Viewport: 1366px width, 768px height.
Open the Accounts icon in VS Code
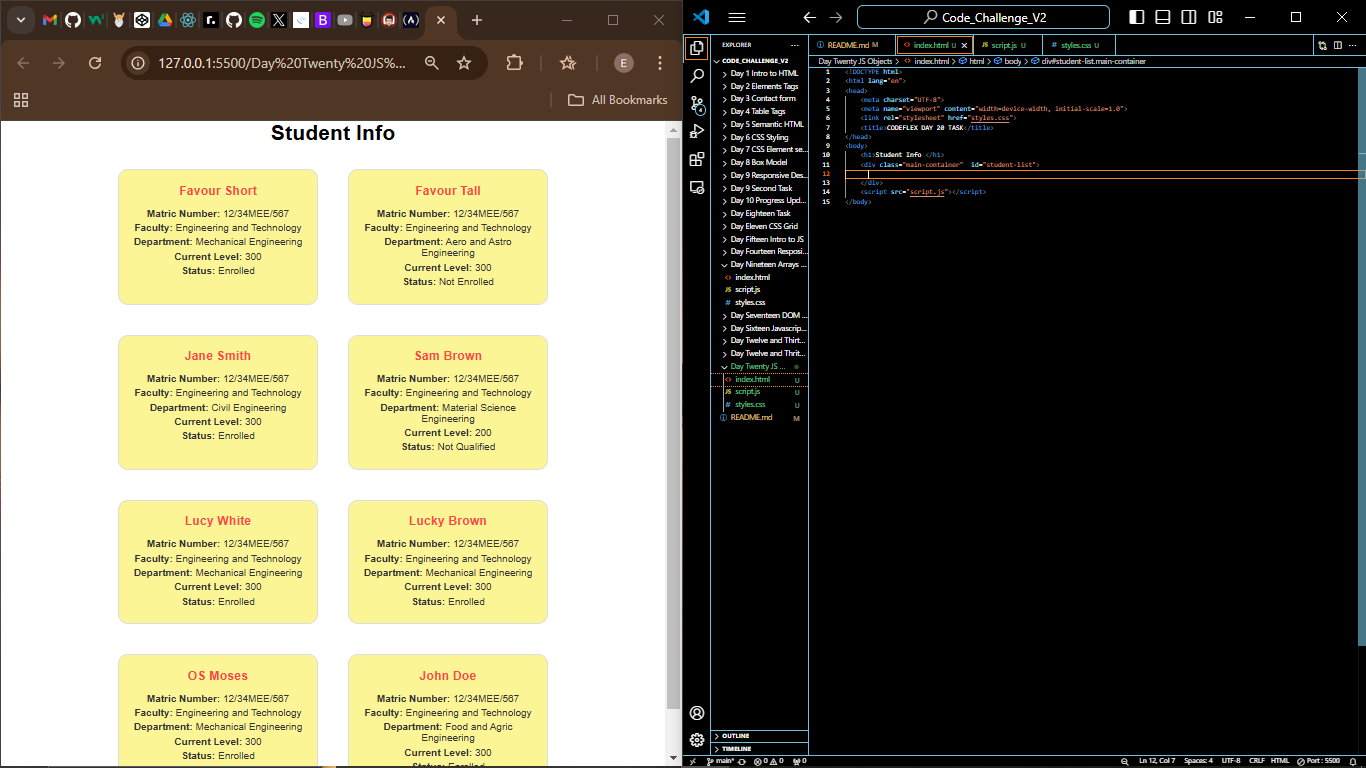697,713
